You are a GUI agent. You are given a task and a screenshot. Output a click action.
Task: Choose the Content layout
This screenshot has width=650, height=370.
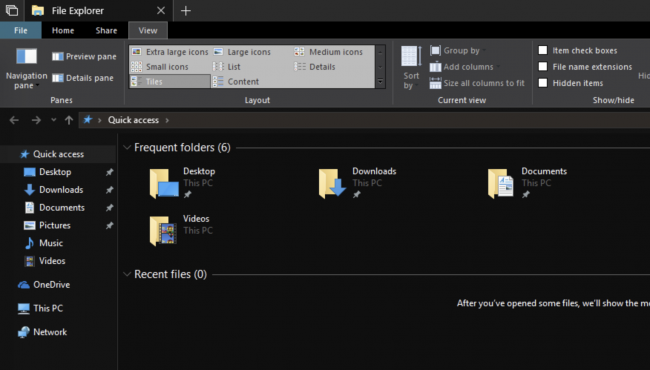click(x=236, y=82)
